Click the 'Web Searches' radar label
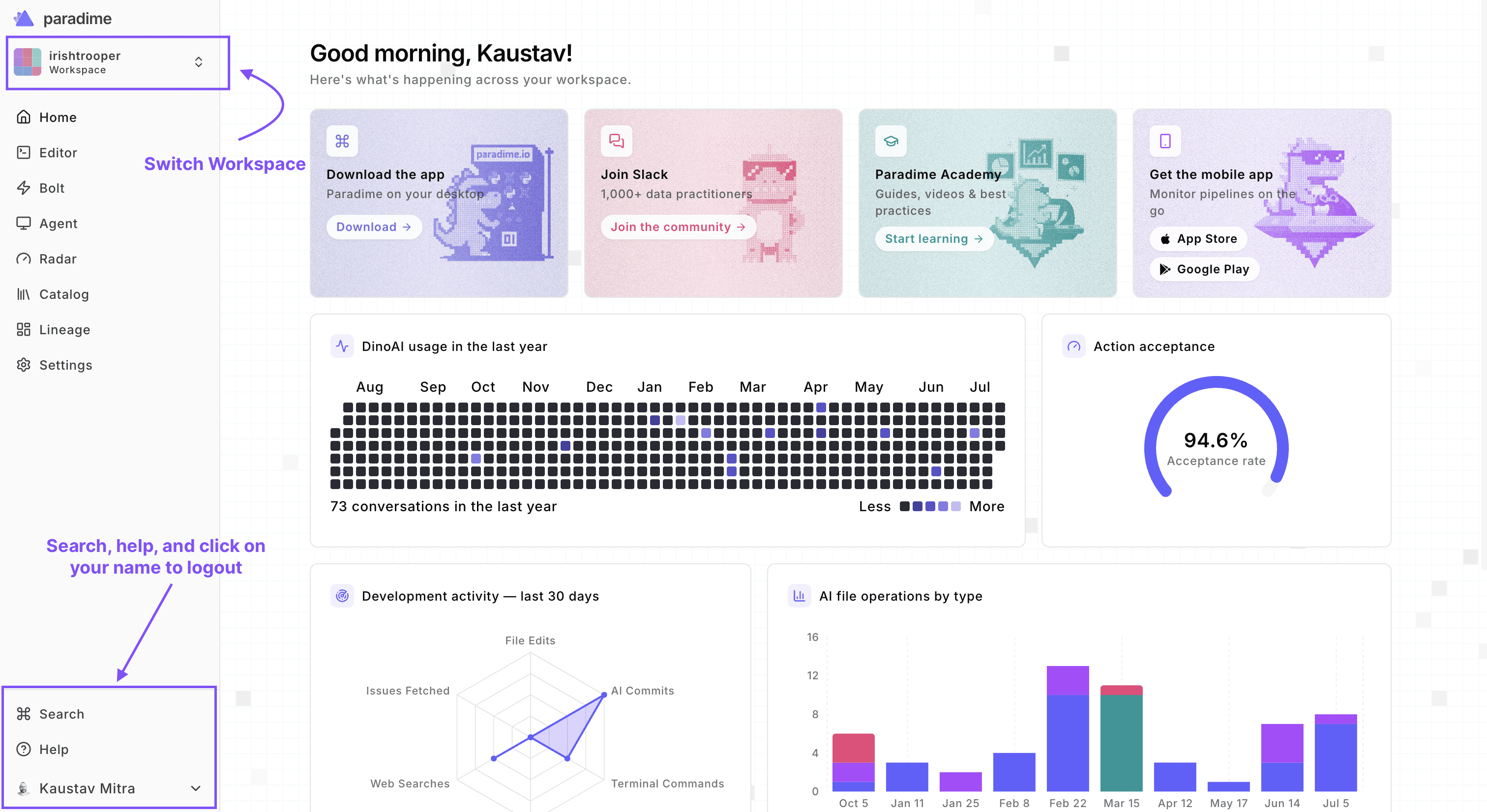 (410, 783)
